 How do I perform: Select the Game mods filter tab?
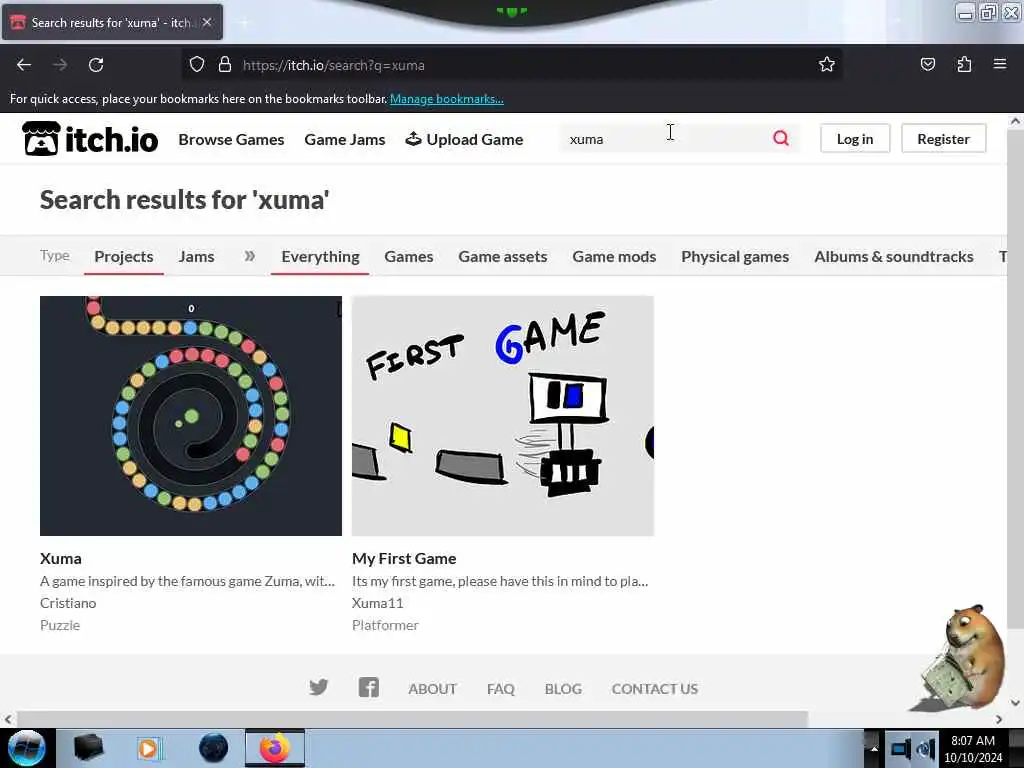(x=614, y=256)
